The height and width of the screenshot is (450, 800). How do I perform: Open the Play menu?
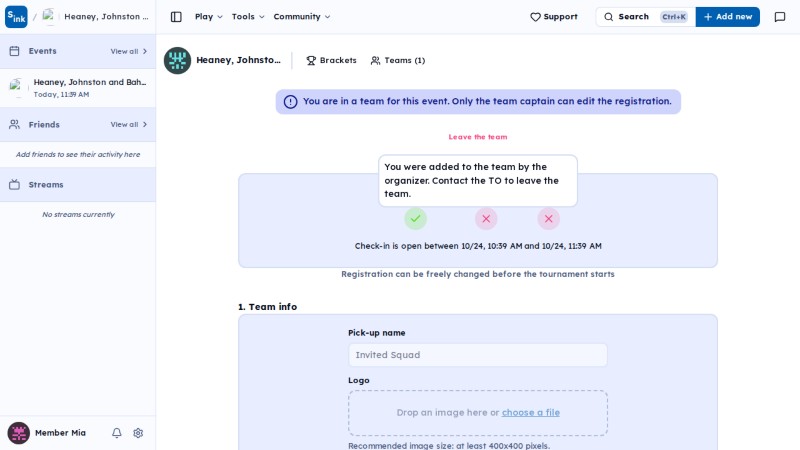coord(209,17)
